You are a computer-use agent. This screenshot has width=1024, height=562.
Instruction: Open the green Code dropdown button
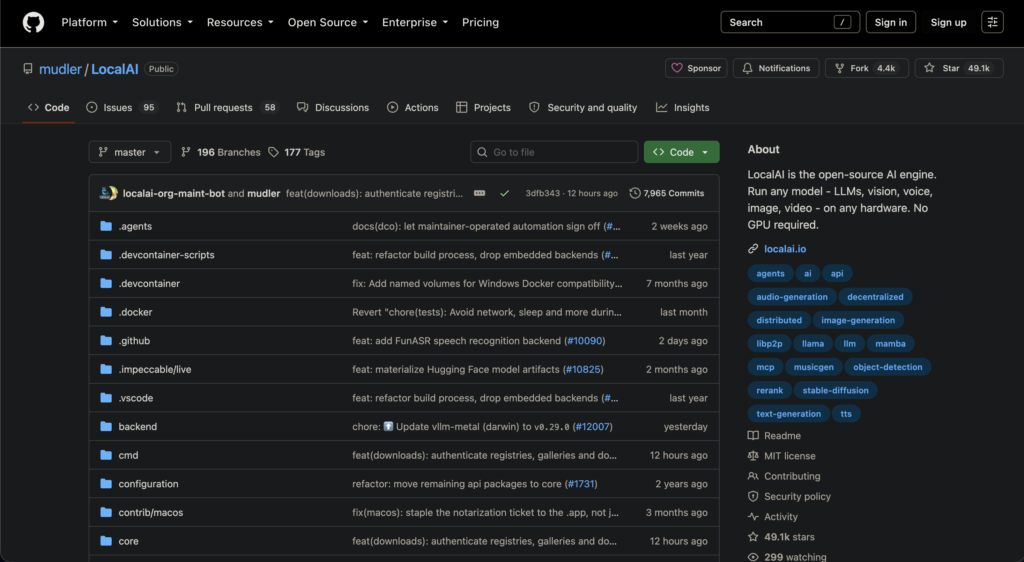point(681,152)
